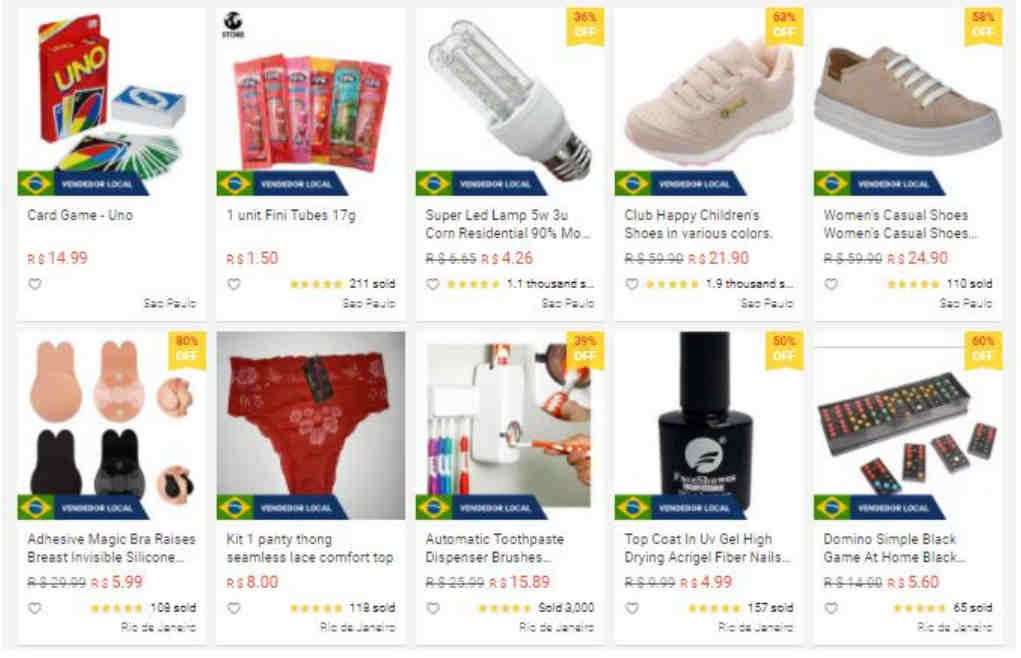
Task: Tap heart icon on Women's Casual Shoes
Action: pyautogui.click(x=832, y=284)
